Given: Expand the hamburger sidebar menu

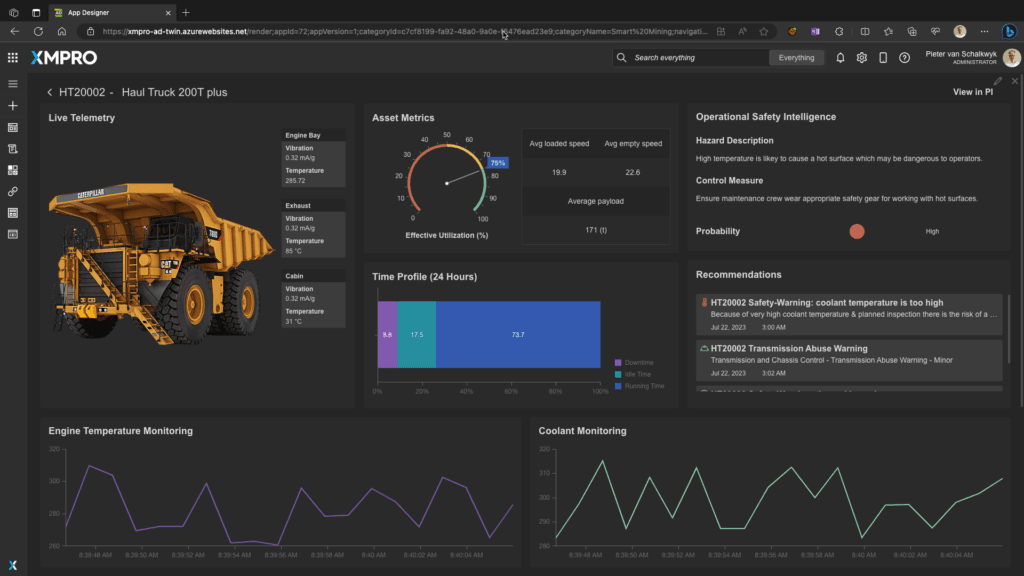Looking at the screenshot, I should tap(13, 84).
